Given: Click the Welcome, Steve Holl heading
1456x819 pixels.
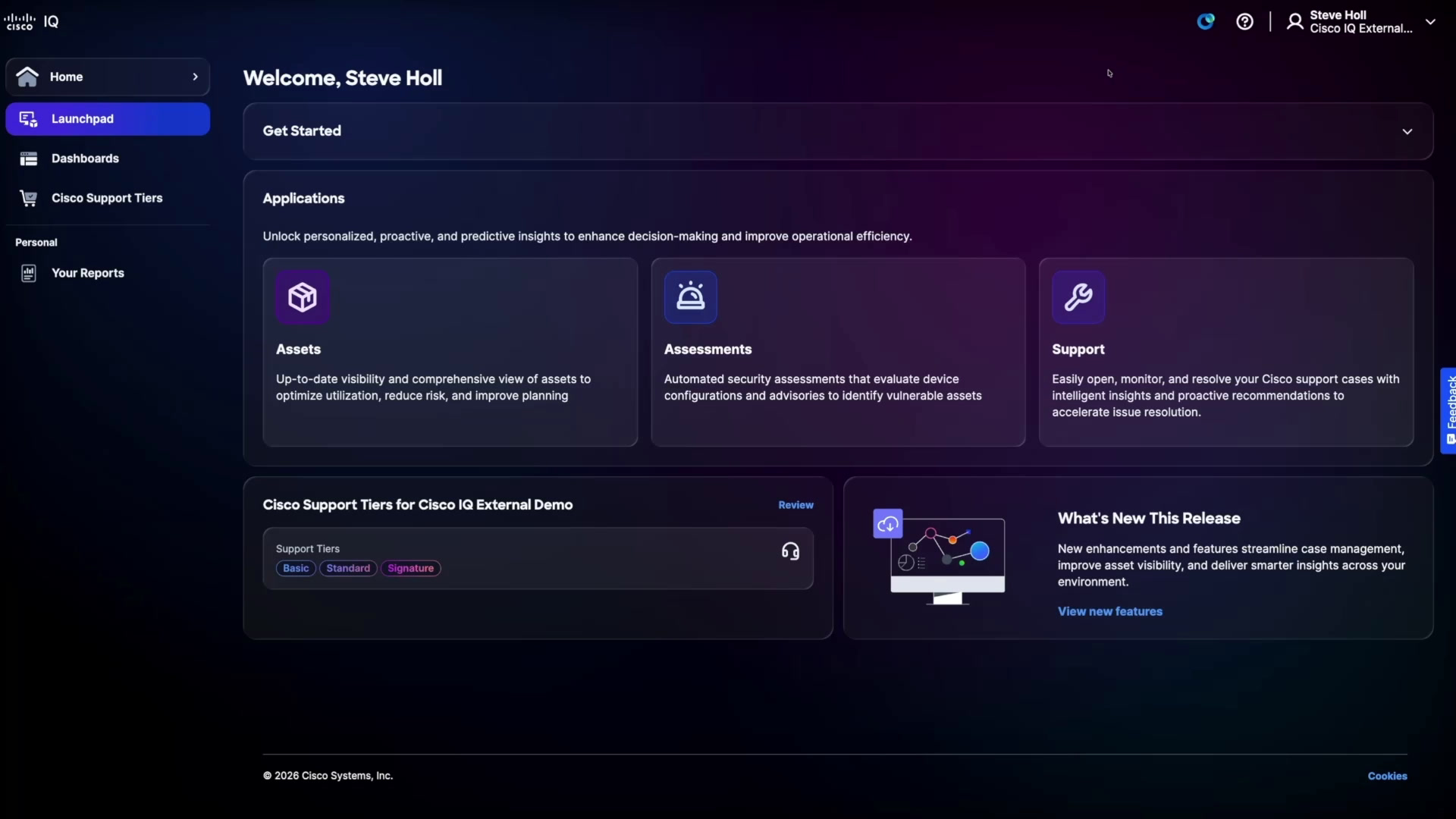Looking at the screenshot, I should pos(343,78).
